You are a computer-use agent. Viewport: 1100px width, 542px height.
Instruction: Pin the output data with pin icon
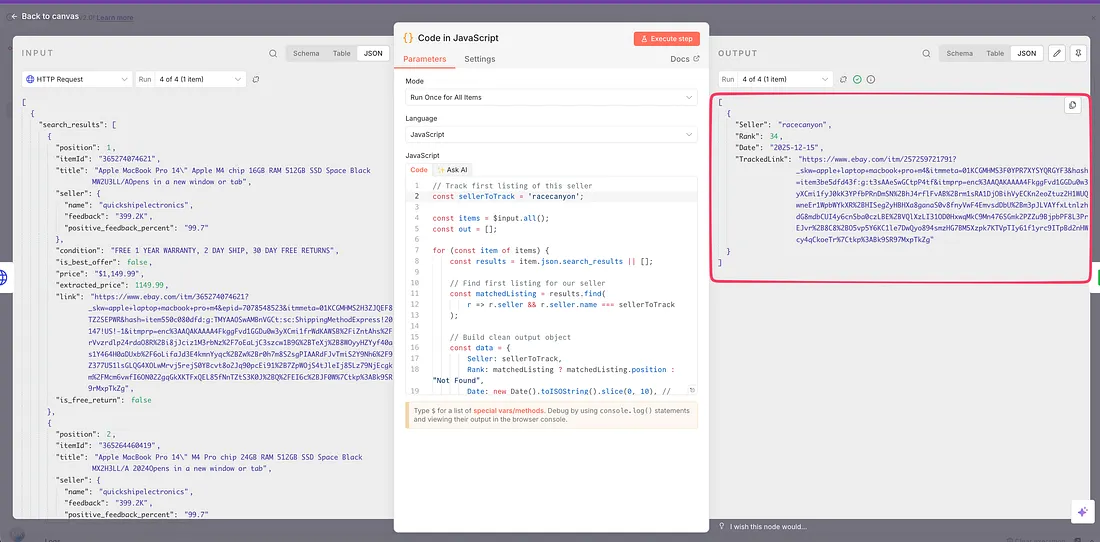click(1079, 54)
